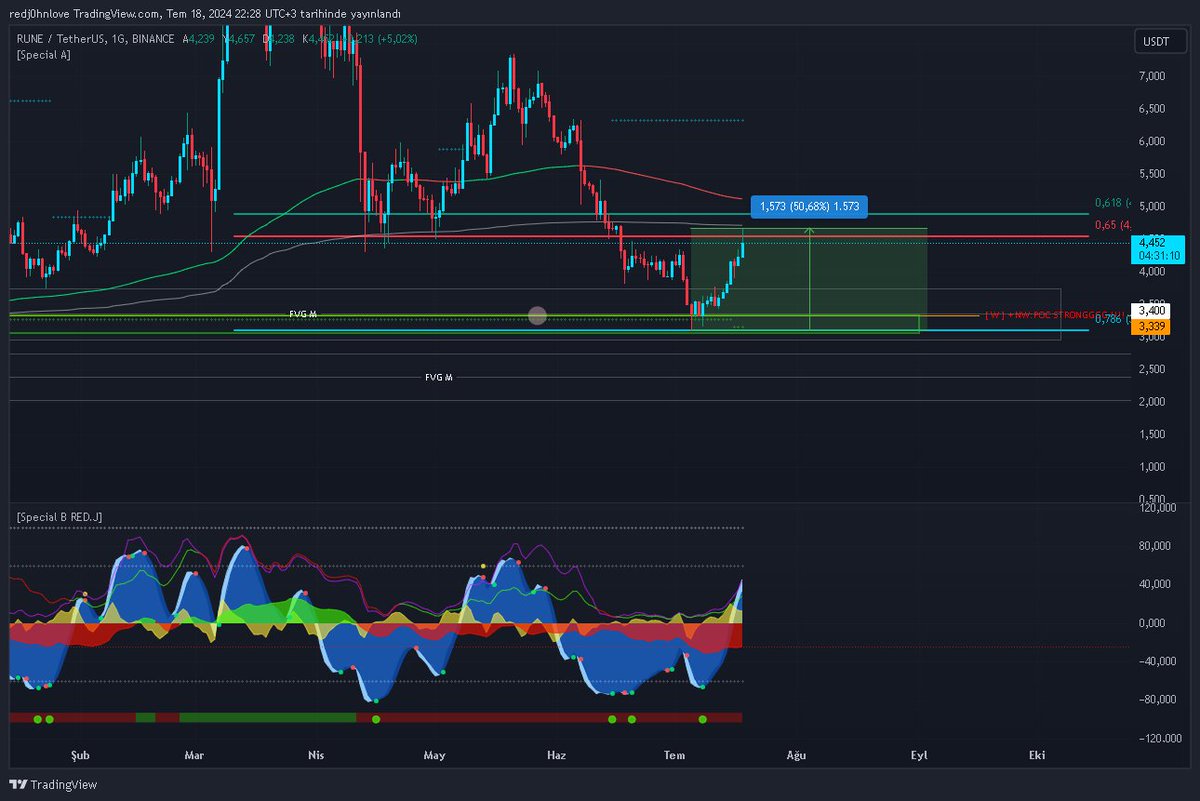Click the grey circle marker on the chart
Viewport: 1200px width, 801px height.
click(x=537, y=316)
